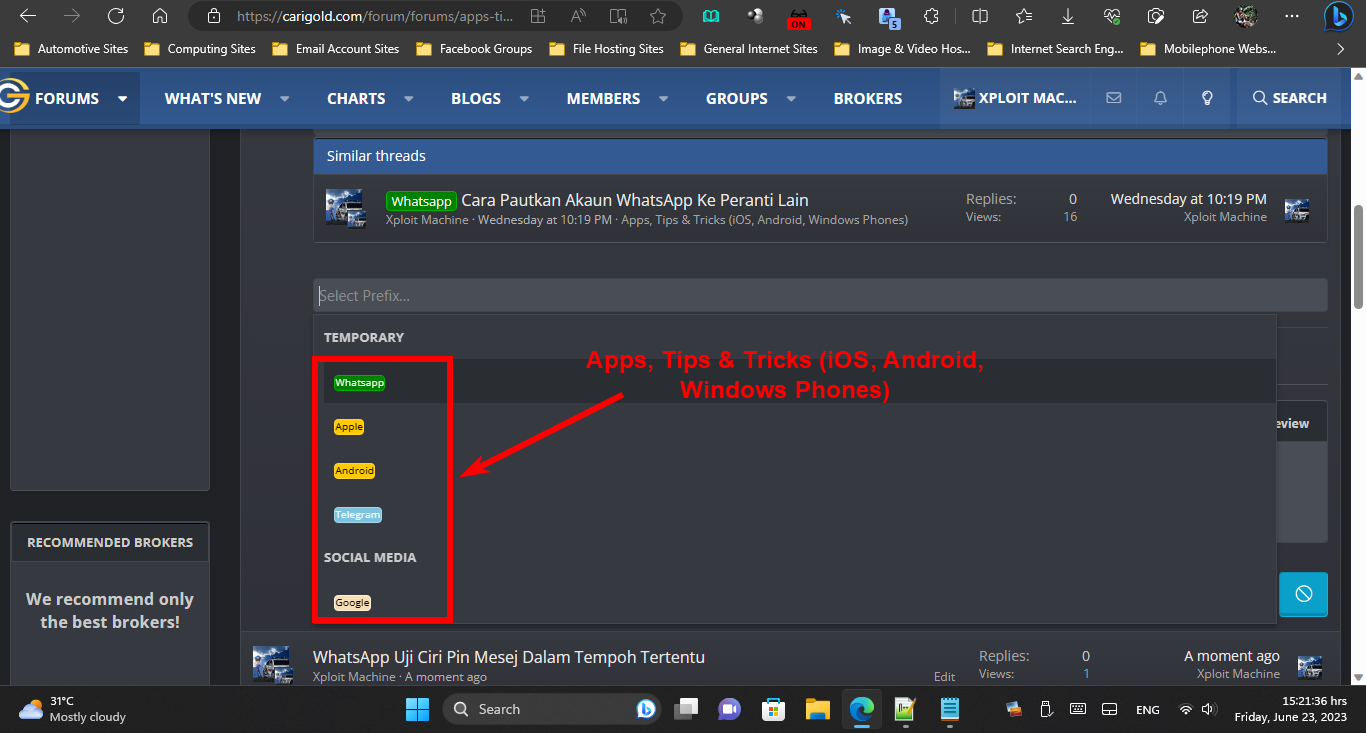Select the beige Google prefix option
Image resolution: width=1366 pixels, height=733 pixels.
point(352,603)
